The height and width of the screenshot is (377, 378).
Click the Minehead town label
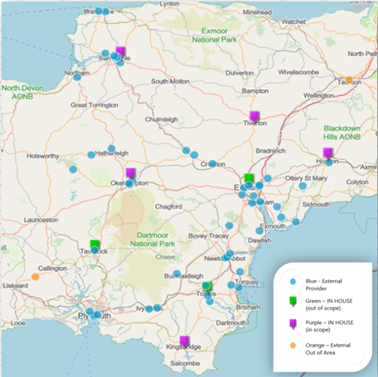coord(257,12)
